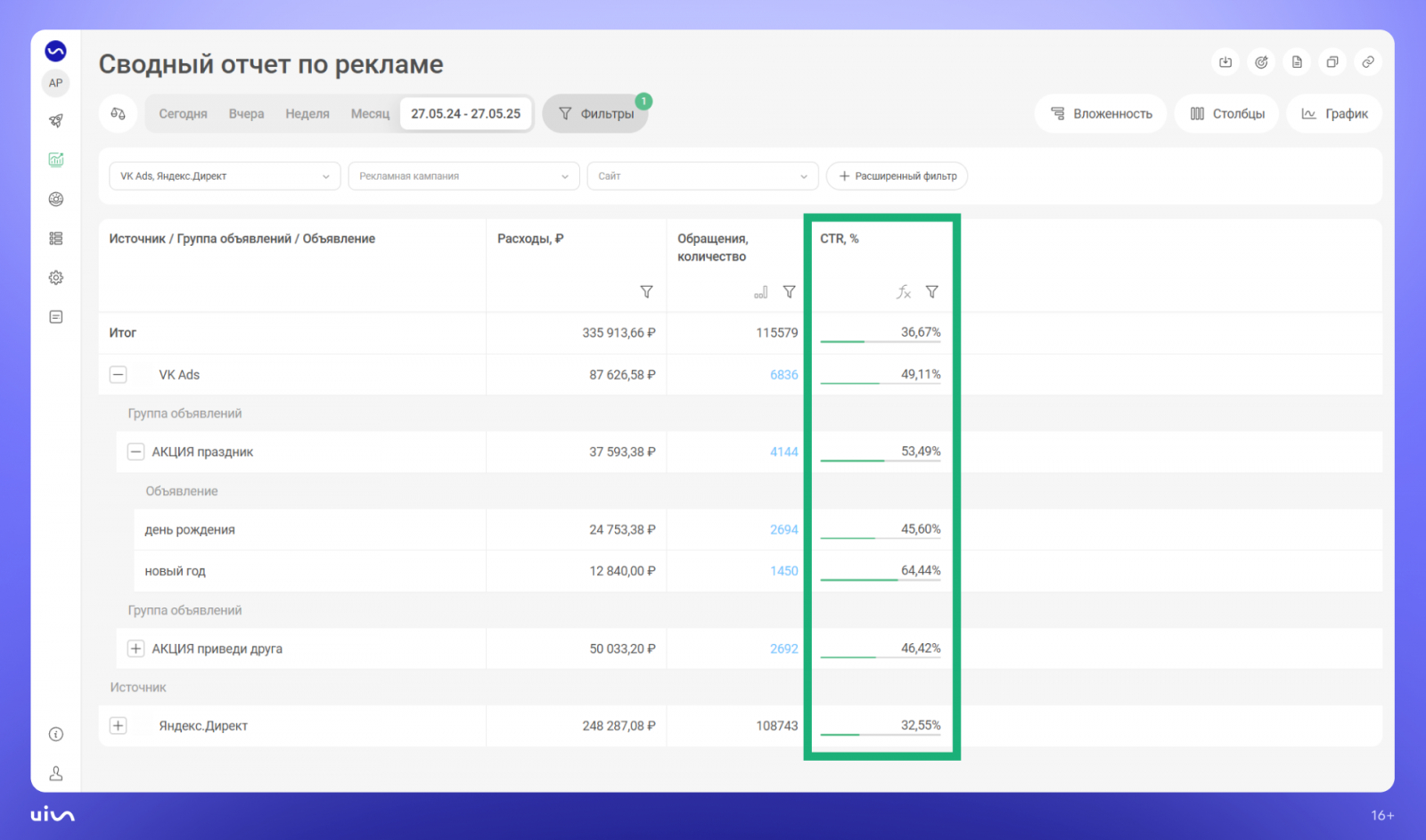The image size is (1426, 840).
Task: Click the fx formula icon in CTR column
Action: tap(904, 291)
